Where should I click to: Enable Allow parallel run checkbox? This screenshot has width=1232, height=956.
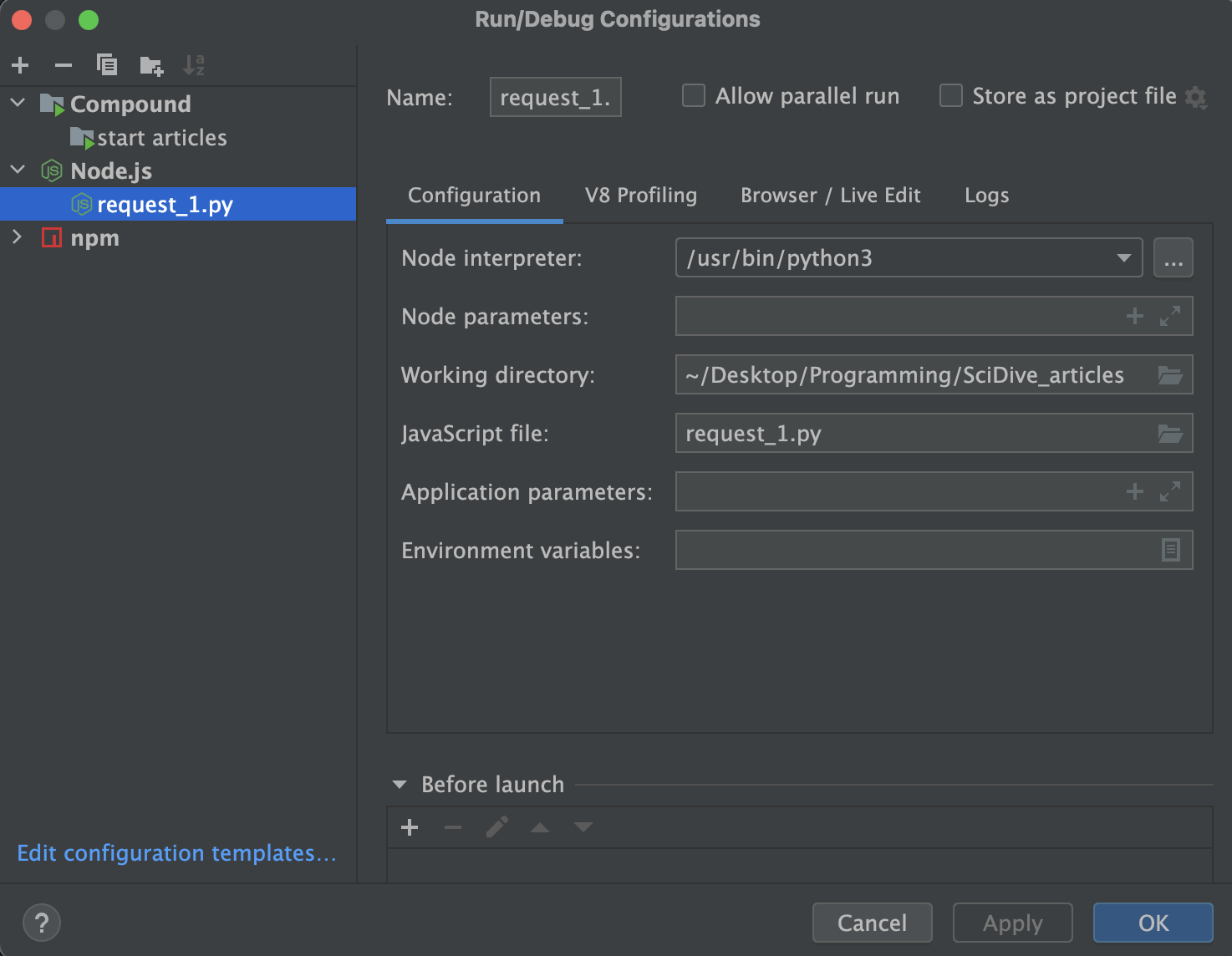click(x=694, y=96)
